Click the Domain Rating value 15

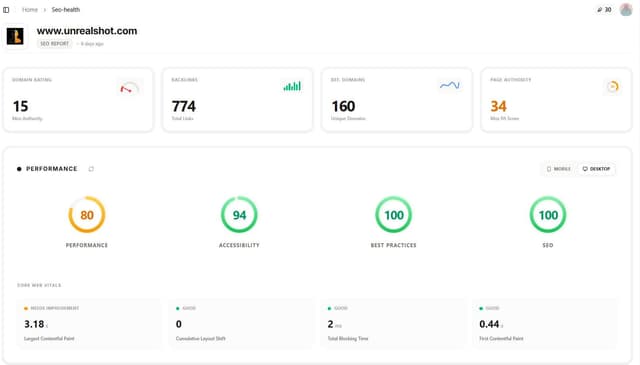pos(20,107)
